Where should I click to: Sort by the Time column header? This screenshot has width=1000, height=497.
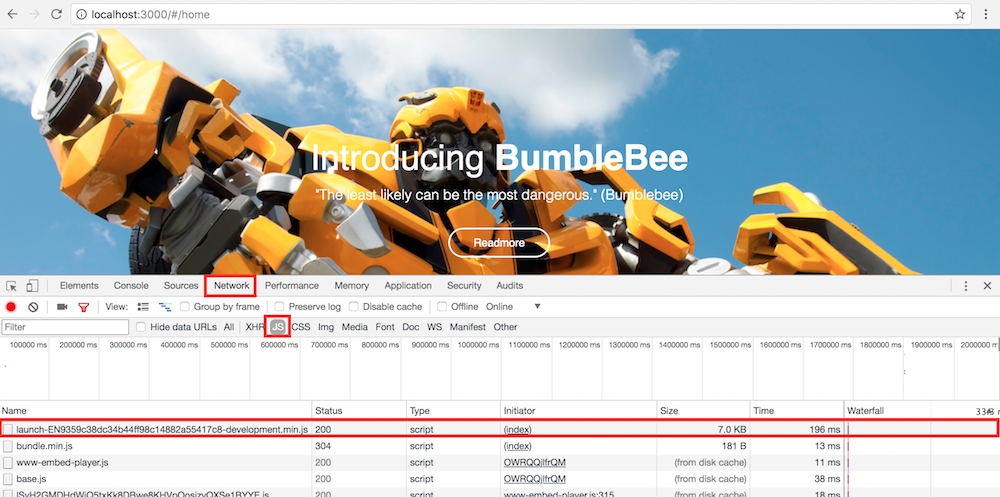(797, 411)
